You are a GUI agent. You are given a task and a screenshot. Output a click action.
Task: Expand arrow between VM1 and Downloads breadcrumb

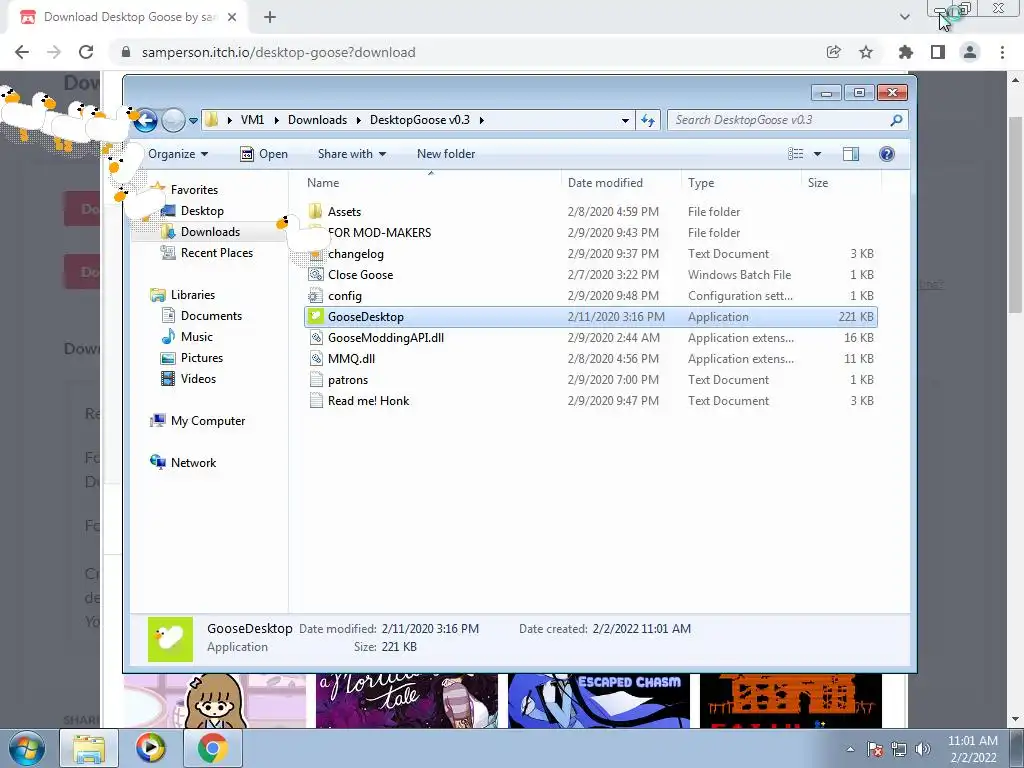click(276, 120)
